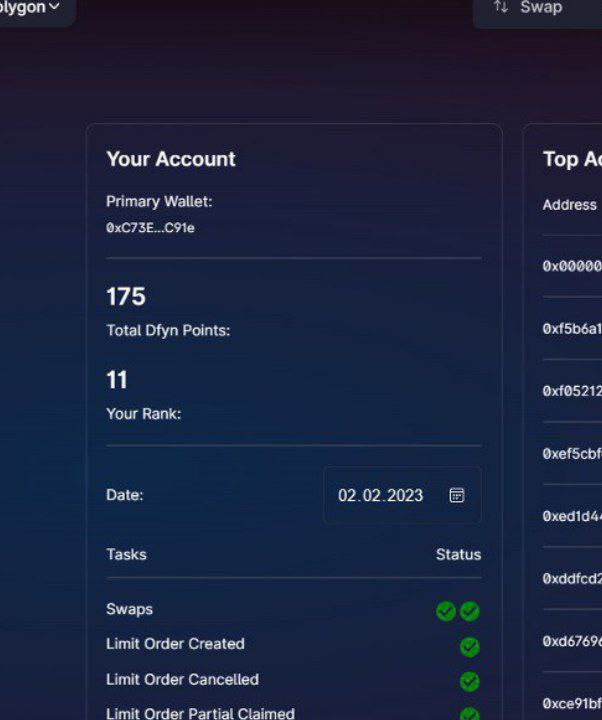602x720 pixels.
Task: Click the Your Account heading
Action: tap(171, 159)
